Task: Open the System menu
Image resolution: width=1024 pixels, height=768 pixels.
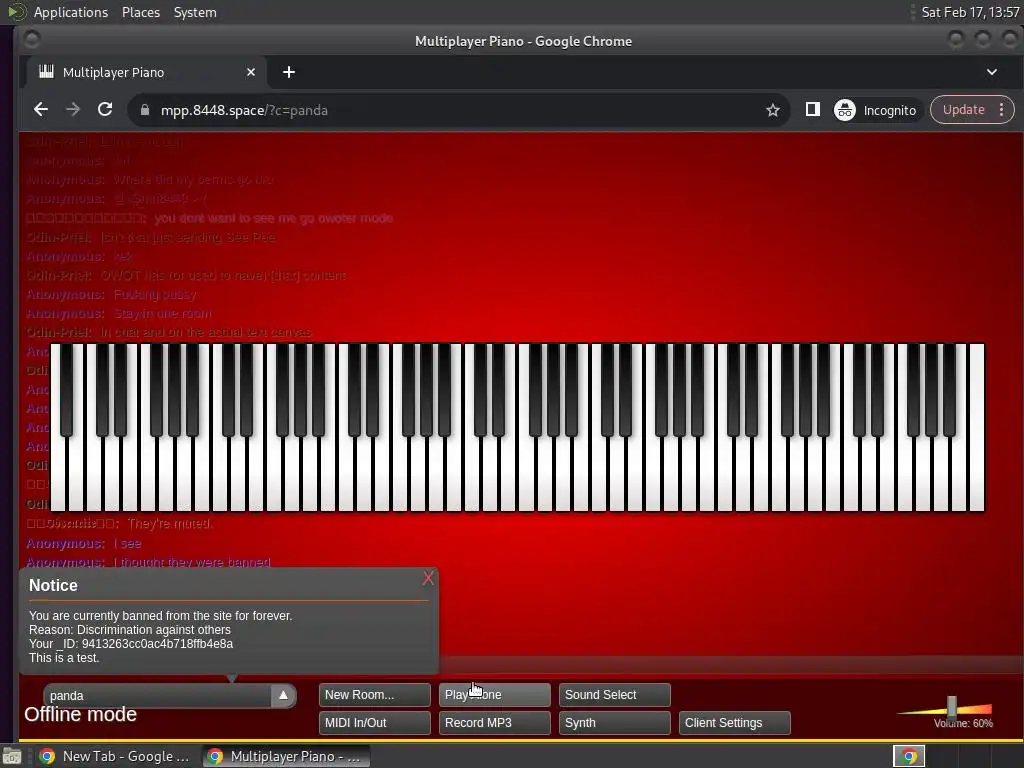Action: [x=195, y=12]
